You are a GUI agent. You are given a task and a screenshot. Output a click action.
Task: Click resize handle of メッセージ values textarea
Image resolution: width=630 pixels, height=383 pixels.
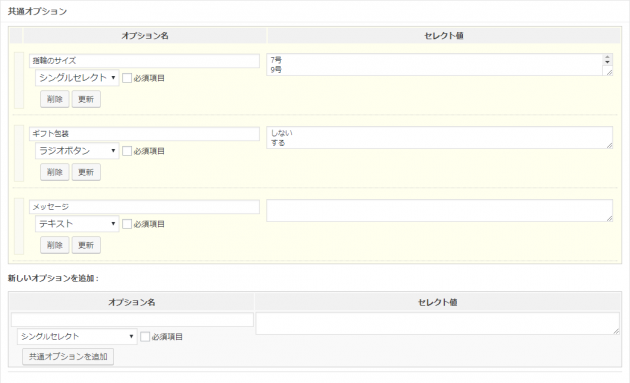[x=609, y=218]
